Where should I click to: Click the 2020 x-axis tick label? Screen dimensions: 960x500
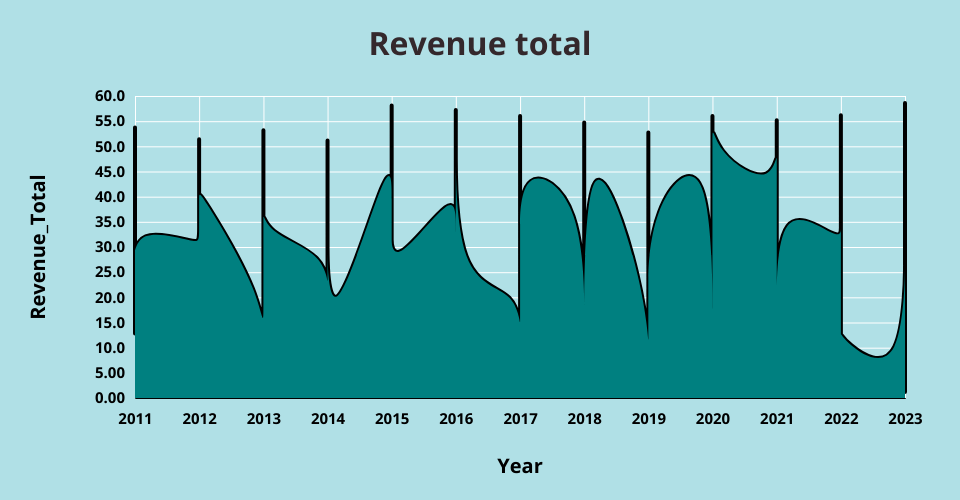pyautogui.click(x=712, y=419)
